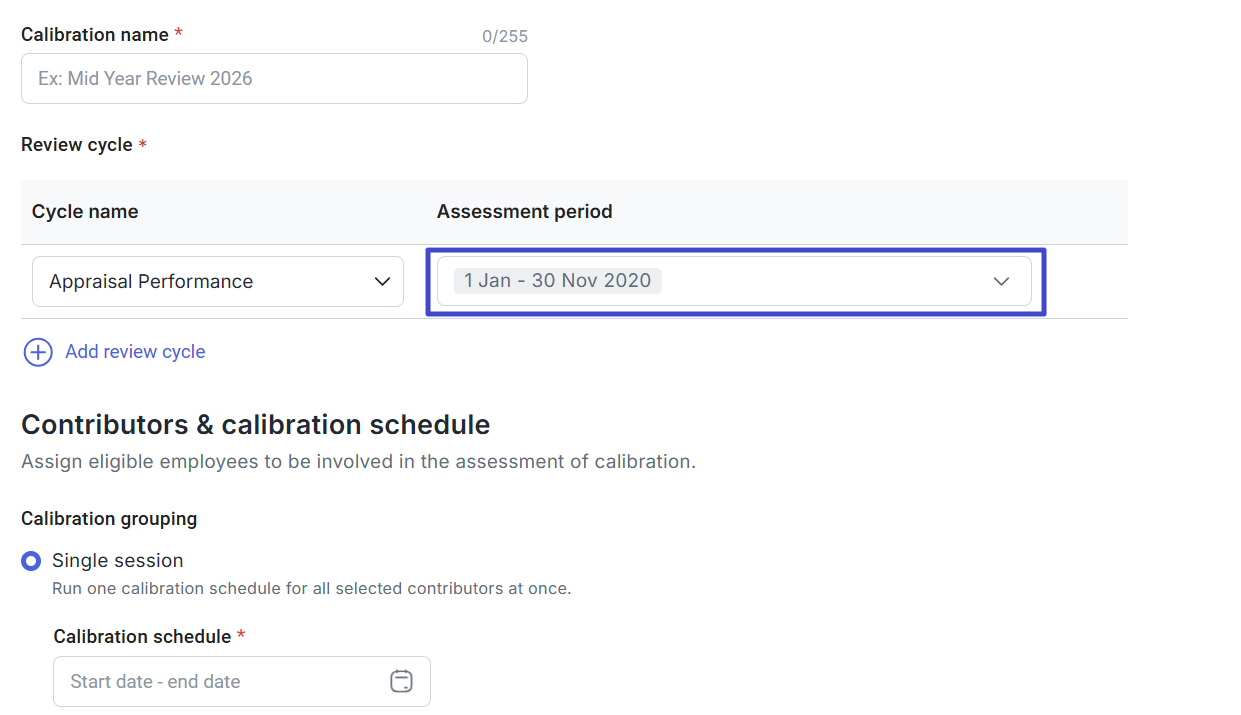Click the Calibration schedule field label
Viewport: 1241px width, 715px height.
[x=142, y=637]
